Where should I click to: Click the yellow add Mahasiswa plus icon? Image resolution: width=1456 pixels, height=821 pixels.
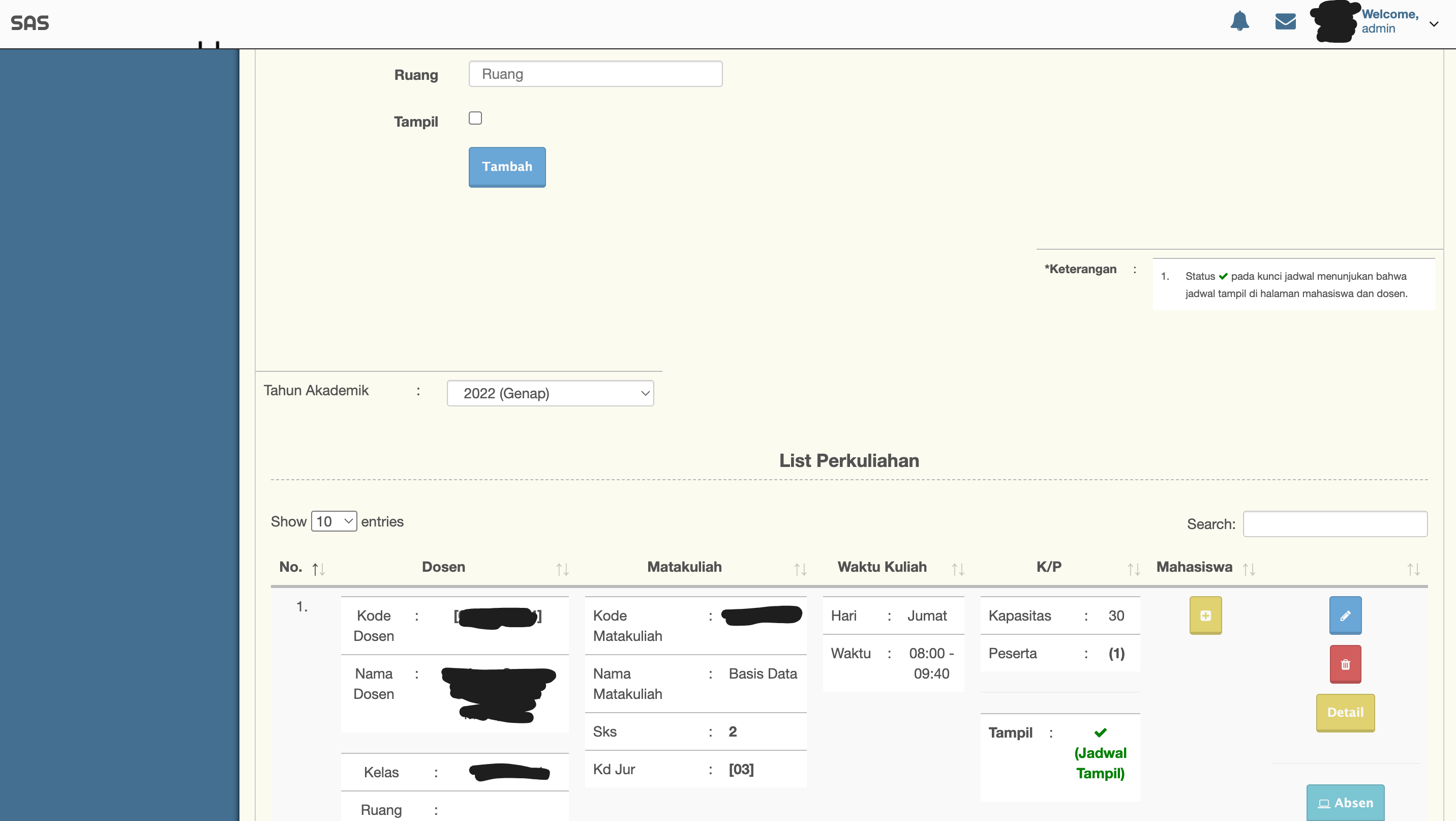[x=1205, y=615]
